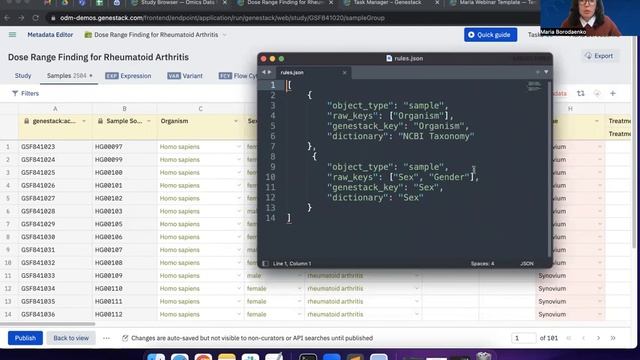This screenshot has width=640, height=360.
Task: Open disease dropdown in row 13
Action: point(417,302)
